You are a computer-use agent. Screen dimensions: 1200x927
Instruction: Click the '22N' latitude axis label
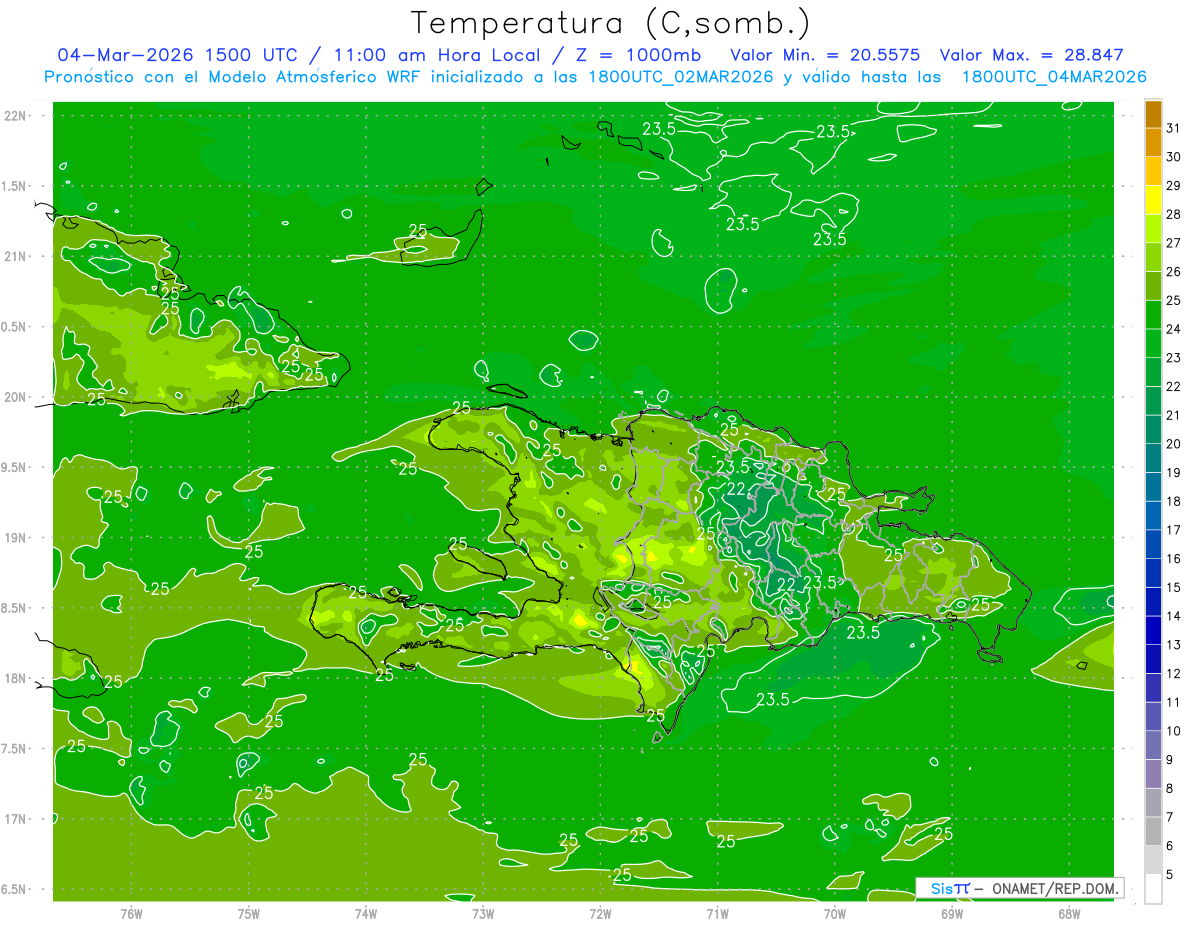16,116
